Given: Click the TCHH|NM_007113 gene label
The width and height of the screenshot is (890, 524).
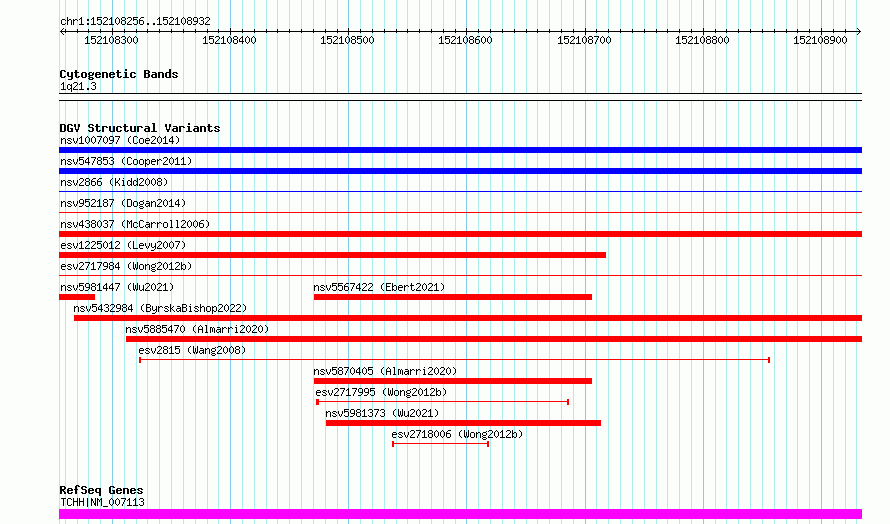Looking at the screenshot, I should [102, 502].
